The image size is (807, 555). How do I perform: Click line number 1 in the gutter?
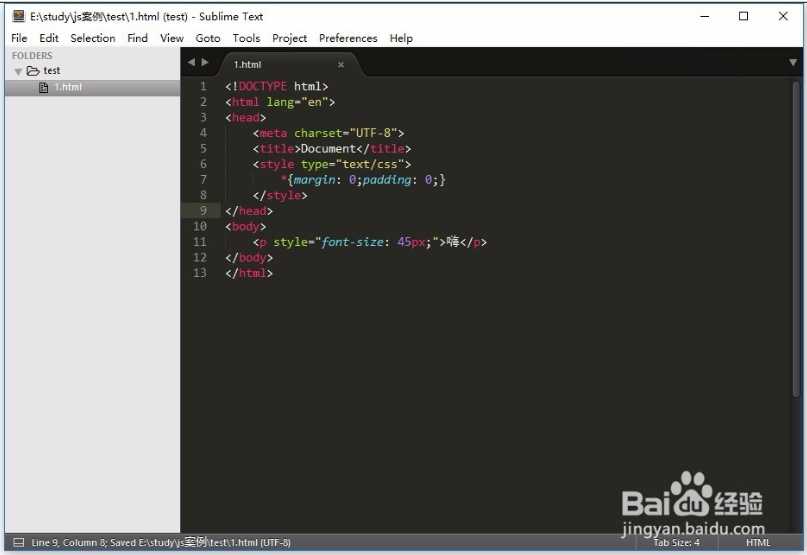[203, 86]
